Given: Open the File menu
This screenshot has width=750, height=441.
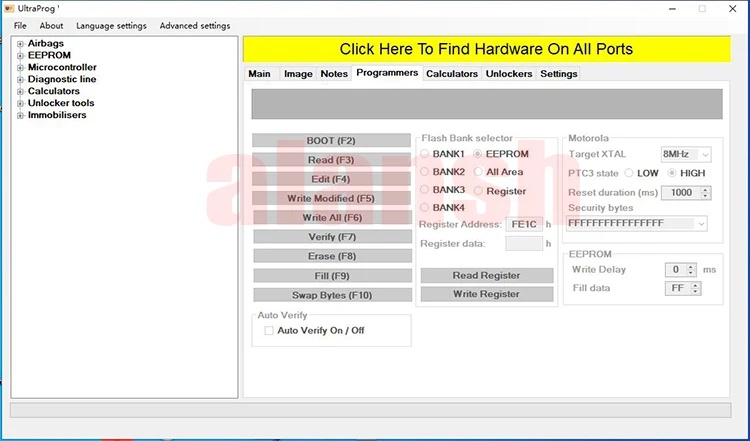Looking at the screenshot, I should [20, 26].
